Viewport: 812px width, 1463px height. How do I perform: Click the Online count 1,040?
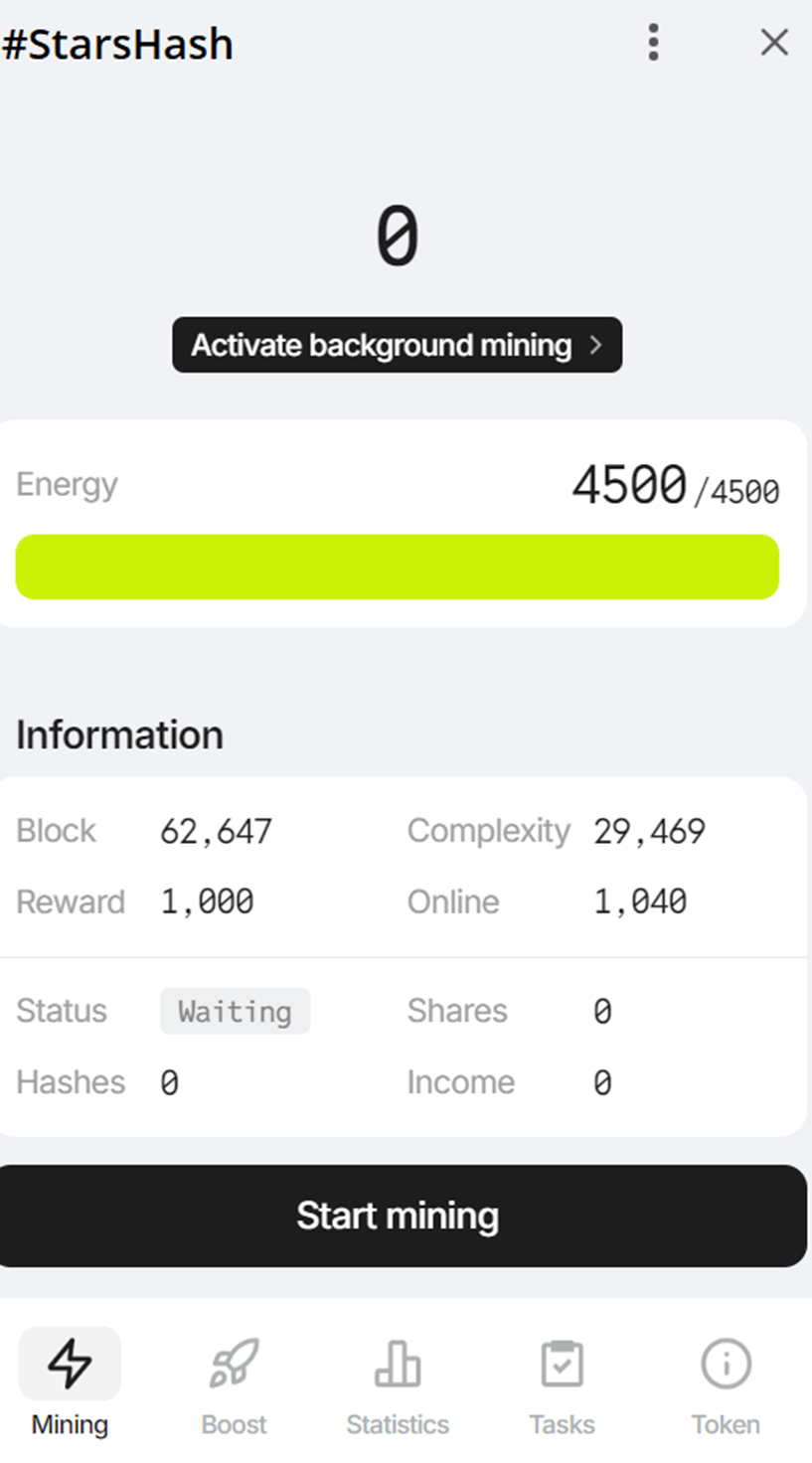pos(641,901)
